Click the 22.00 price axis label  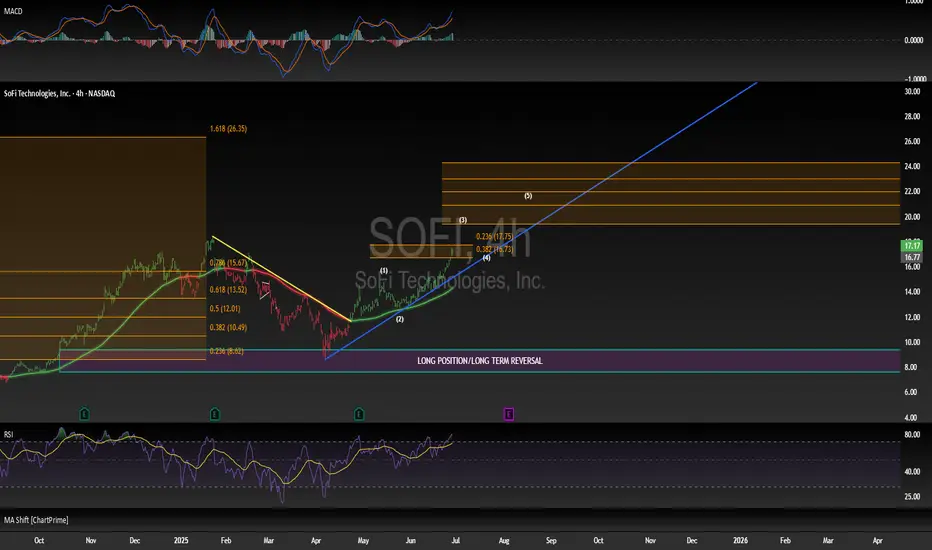(912, 191)
